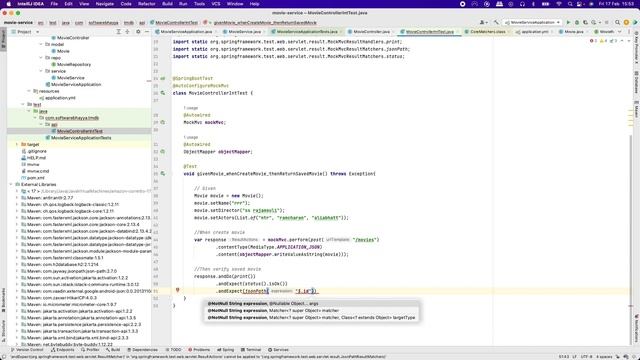Open the Structure tool window on left strip
The width and height of the screenshot is (640, 360).
click(x=4, y=331)
